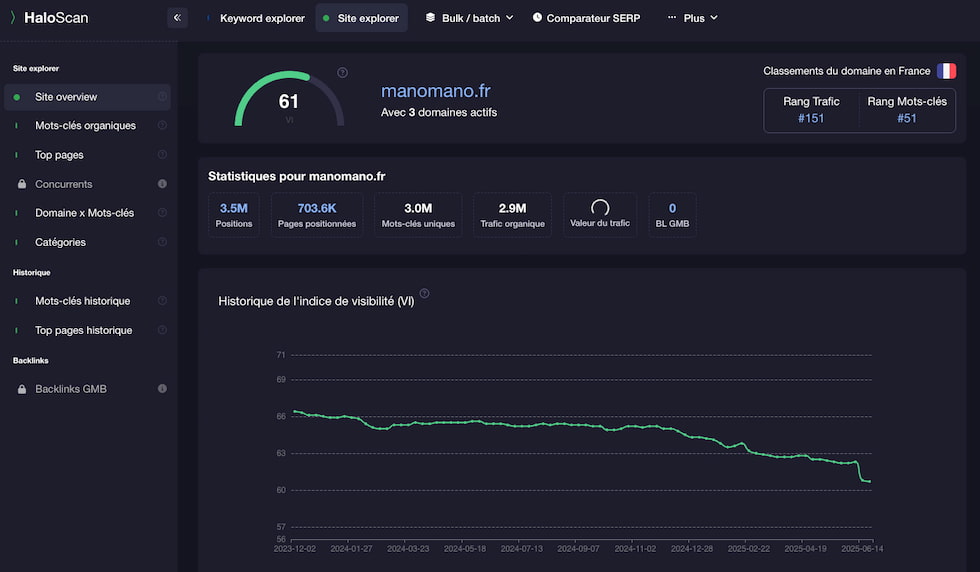The width and height of the screenshot is (980, 572).
Task: Click the HaloScan logo
Action: coord(49,18)
